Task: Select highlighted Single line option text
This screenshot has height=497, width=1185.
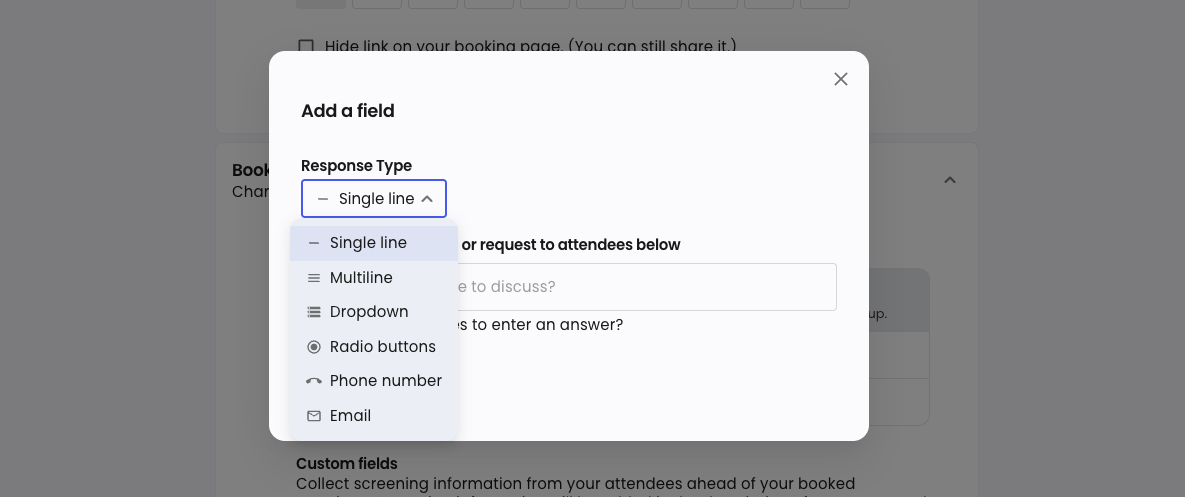Action: pyautogui.click(x=368, y=243)
